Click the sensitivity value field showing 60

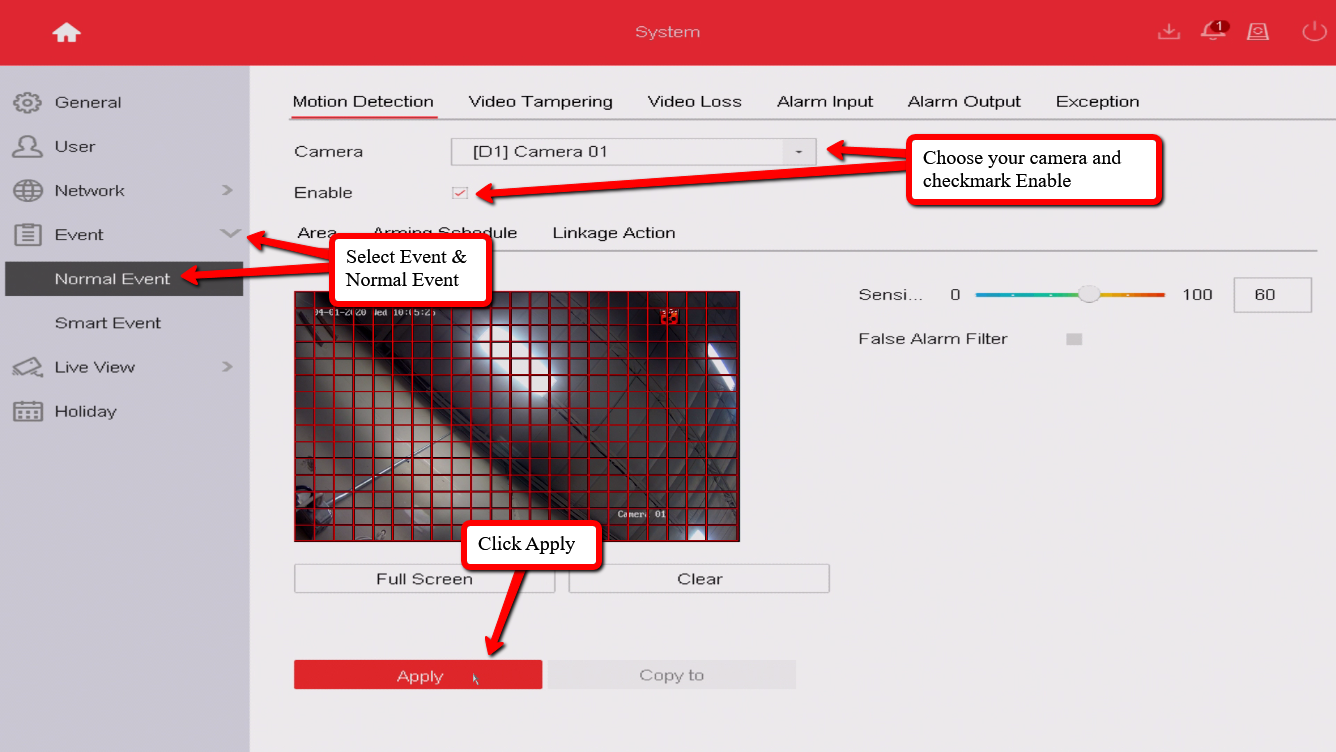click(x=1272, y=295)
